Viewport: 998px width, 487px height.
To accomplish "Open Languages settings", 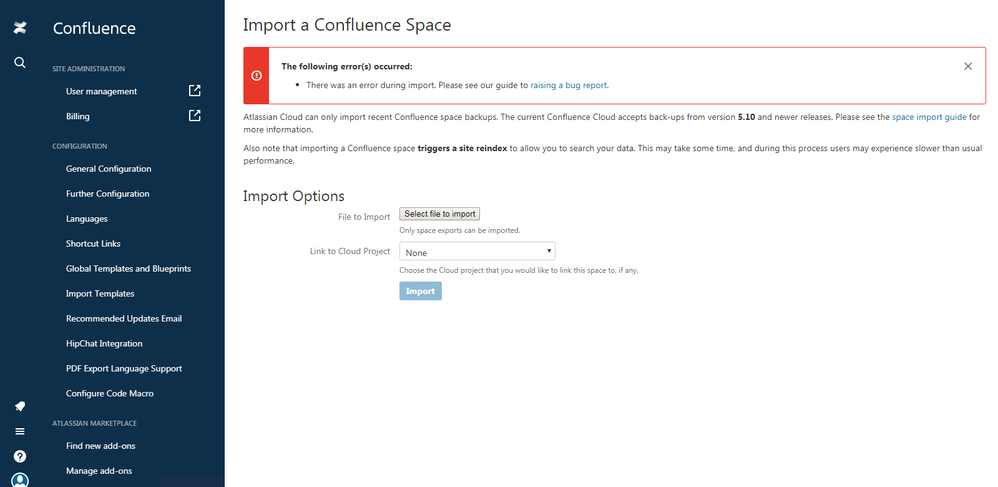I will 87,219.
